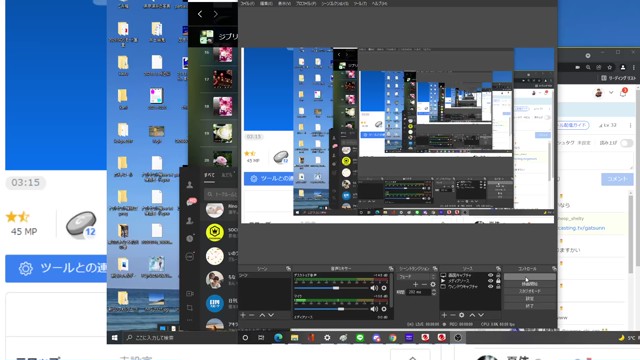640x360 pixels.
Task: Move scene up in OBS Scenes panel
Action: click(x=262, y=315)
